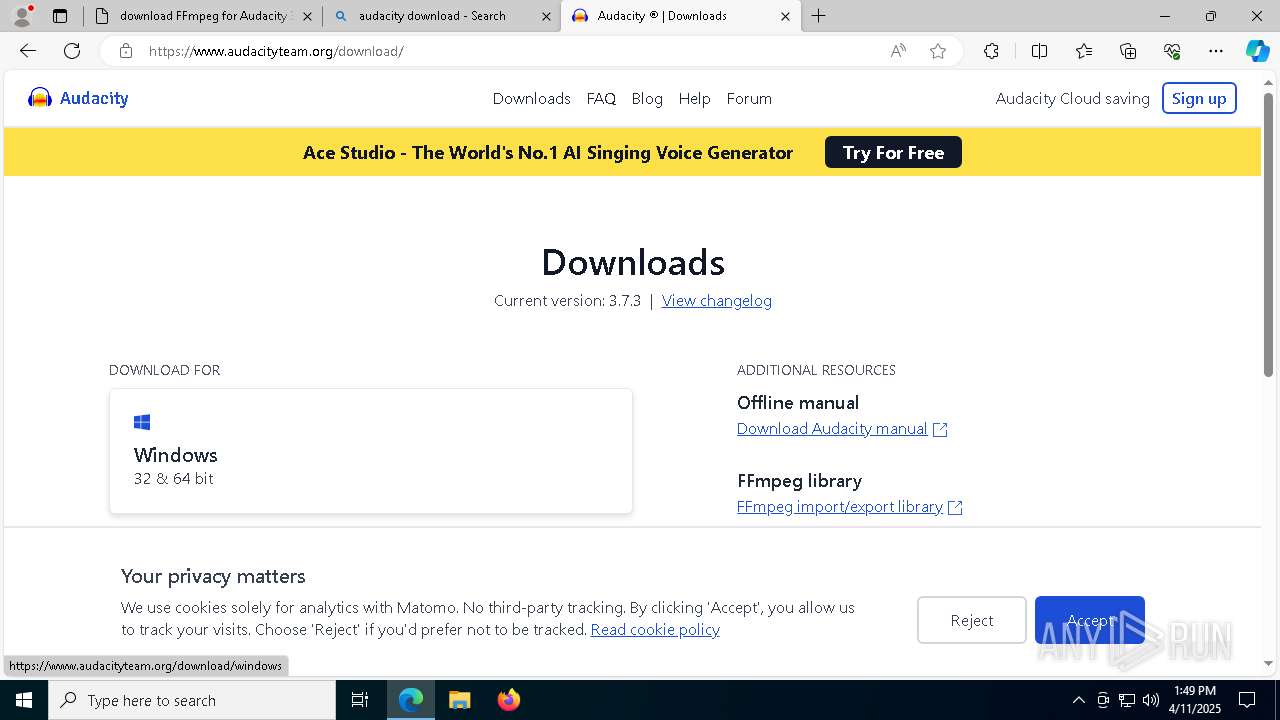This screenshot has height=720, width=1280.
Task: Activate Read aloud icon in address bar
Action: (x=898, y=51)
